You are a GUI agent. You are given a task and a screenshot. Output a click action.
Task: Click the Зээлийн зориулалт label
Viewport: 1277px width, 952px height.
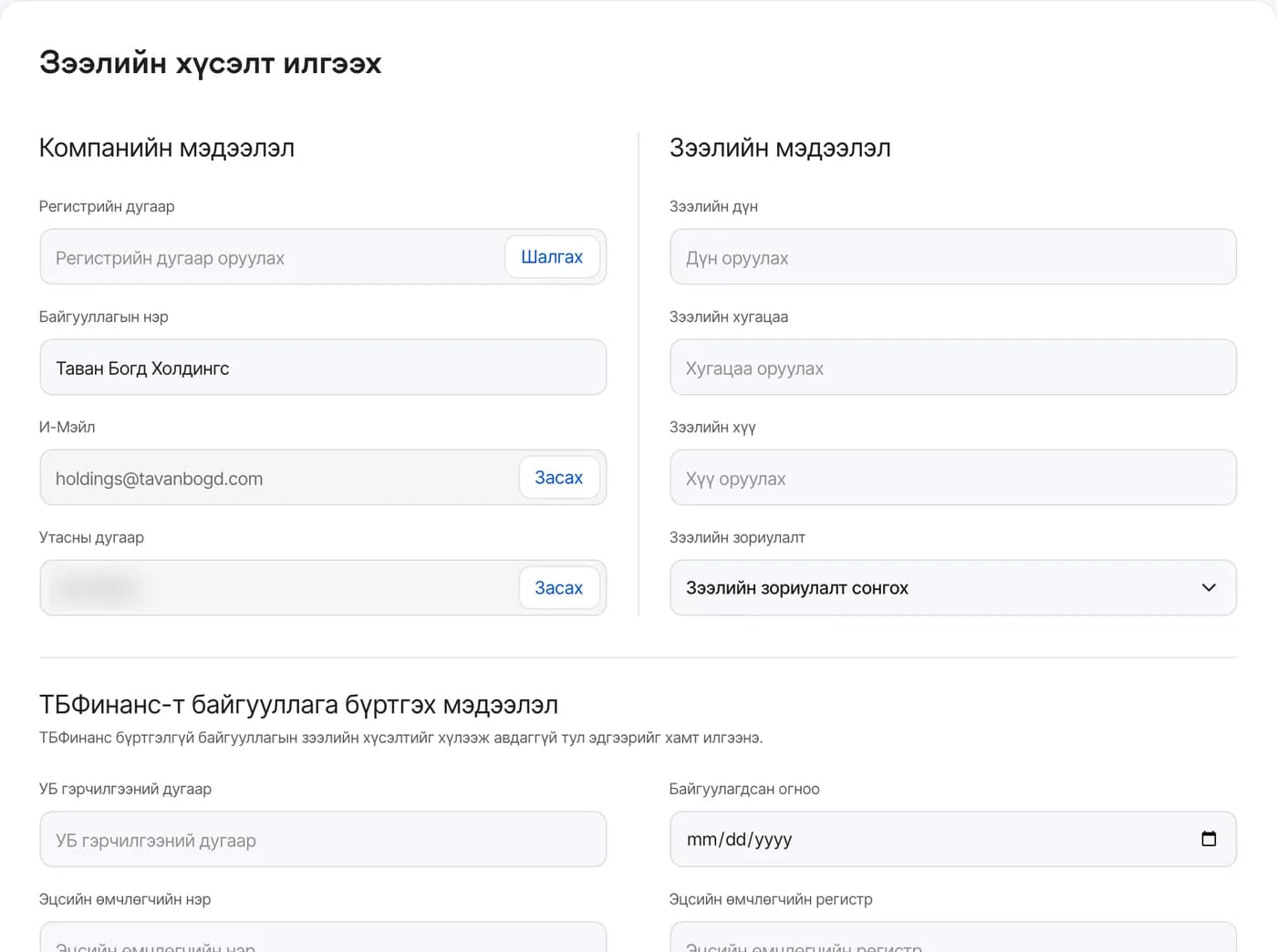pyautogui.click(x=737, y=537)
